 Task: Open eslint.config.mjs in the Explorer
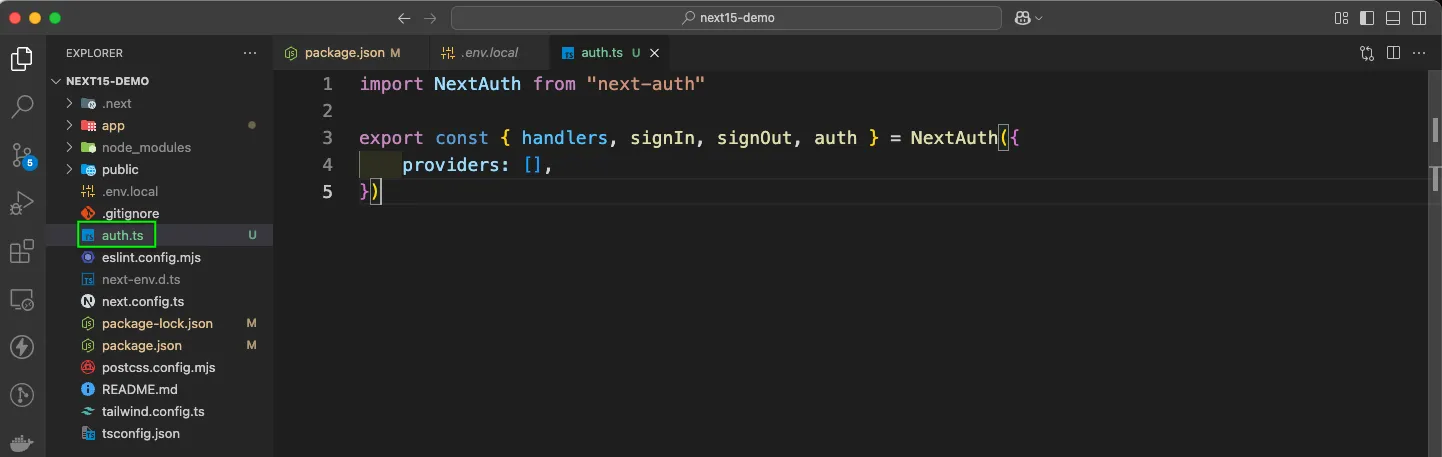[160, 257]
